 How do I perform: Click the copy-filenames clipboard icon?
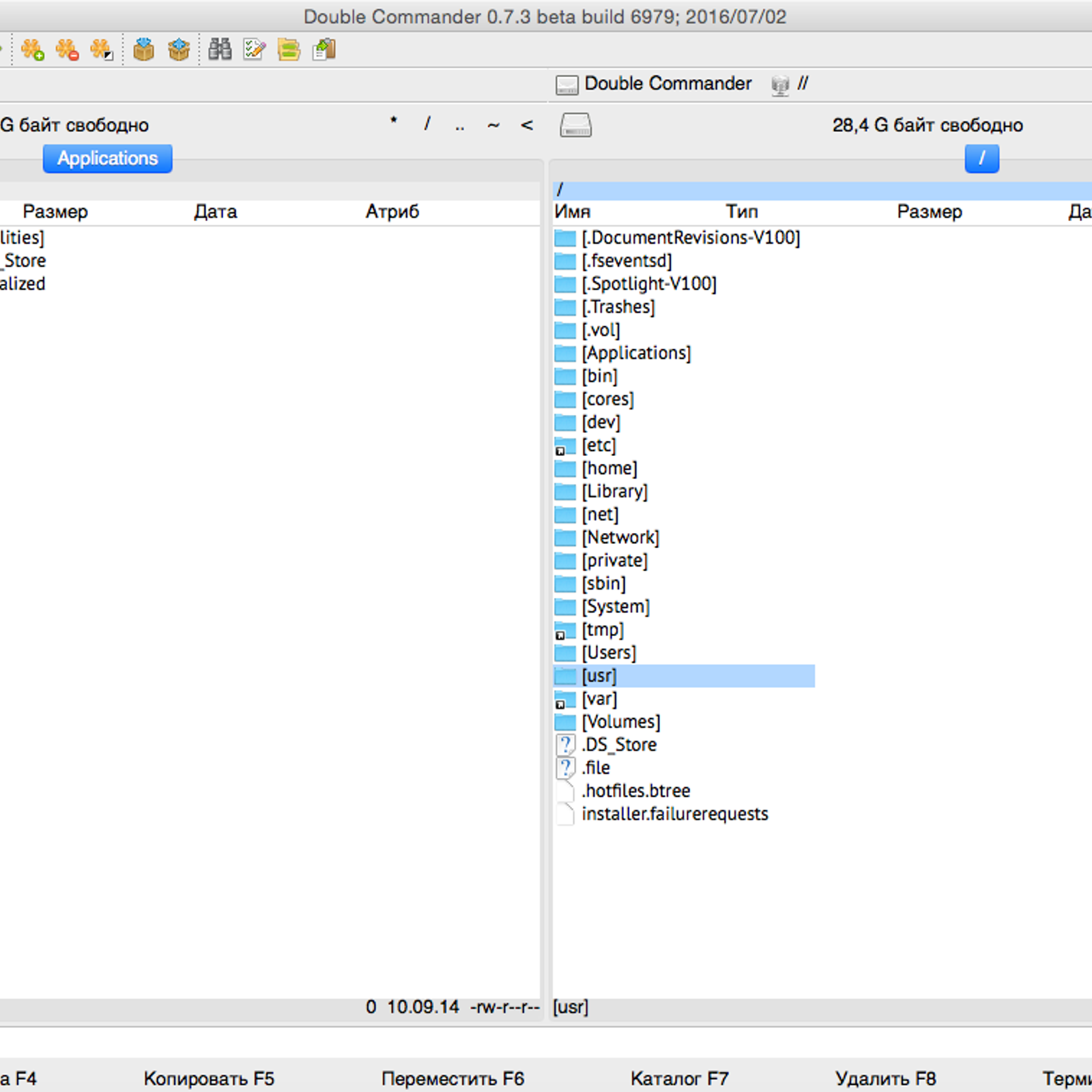tap(324, 50)
